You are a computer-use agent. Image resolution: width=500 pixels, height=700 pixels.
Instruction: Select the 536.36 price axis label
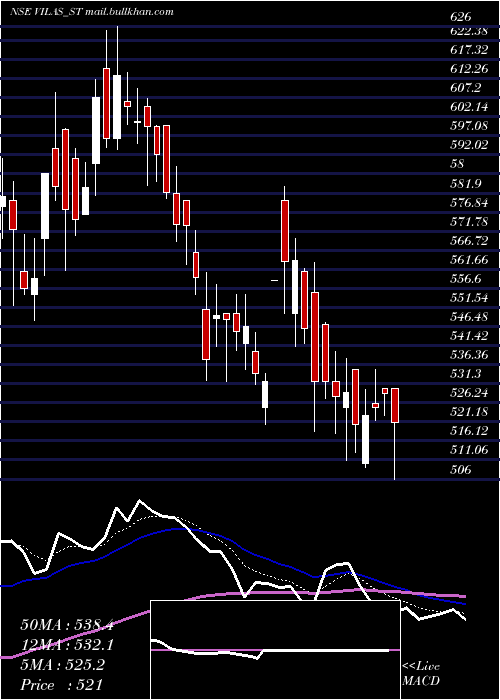(469, 354)
